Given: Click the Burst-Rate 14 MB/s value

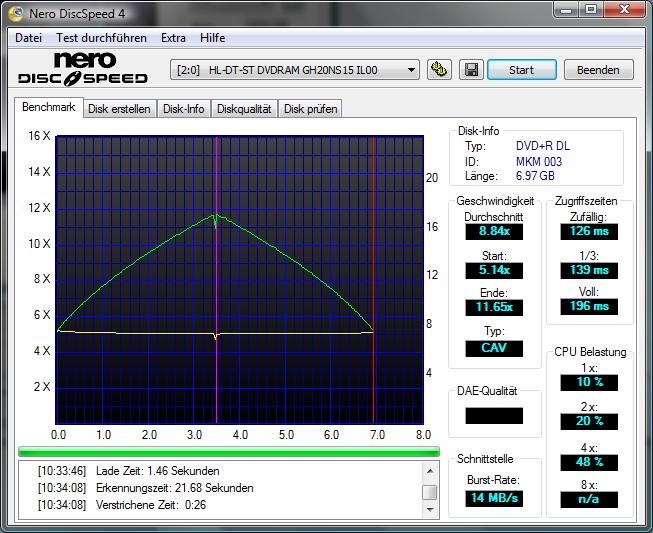Looking at the screenshot, I should pos(494,498).
